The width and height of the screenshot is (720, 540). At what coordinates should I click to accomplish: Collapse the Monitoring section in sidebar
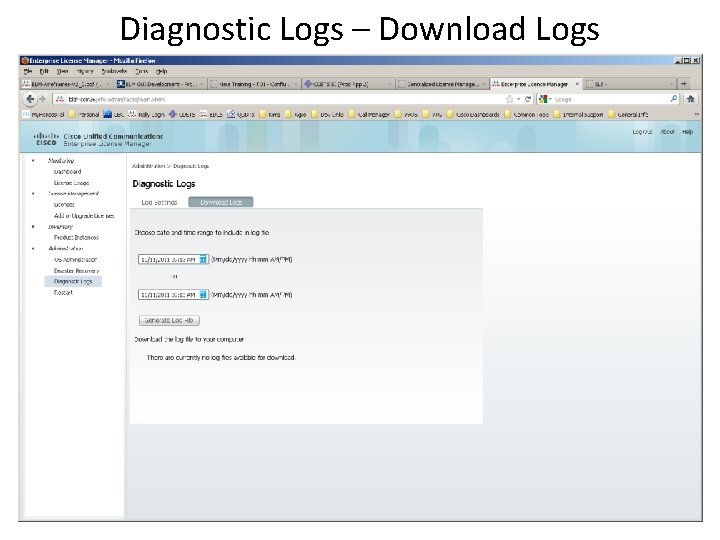point(33,161)
